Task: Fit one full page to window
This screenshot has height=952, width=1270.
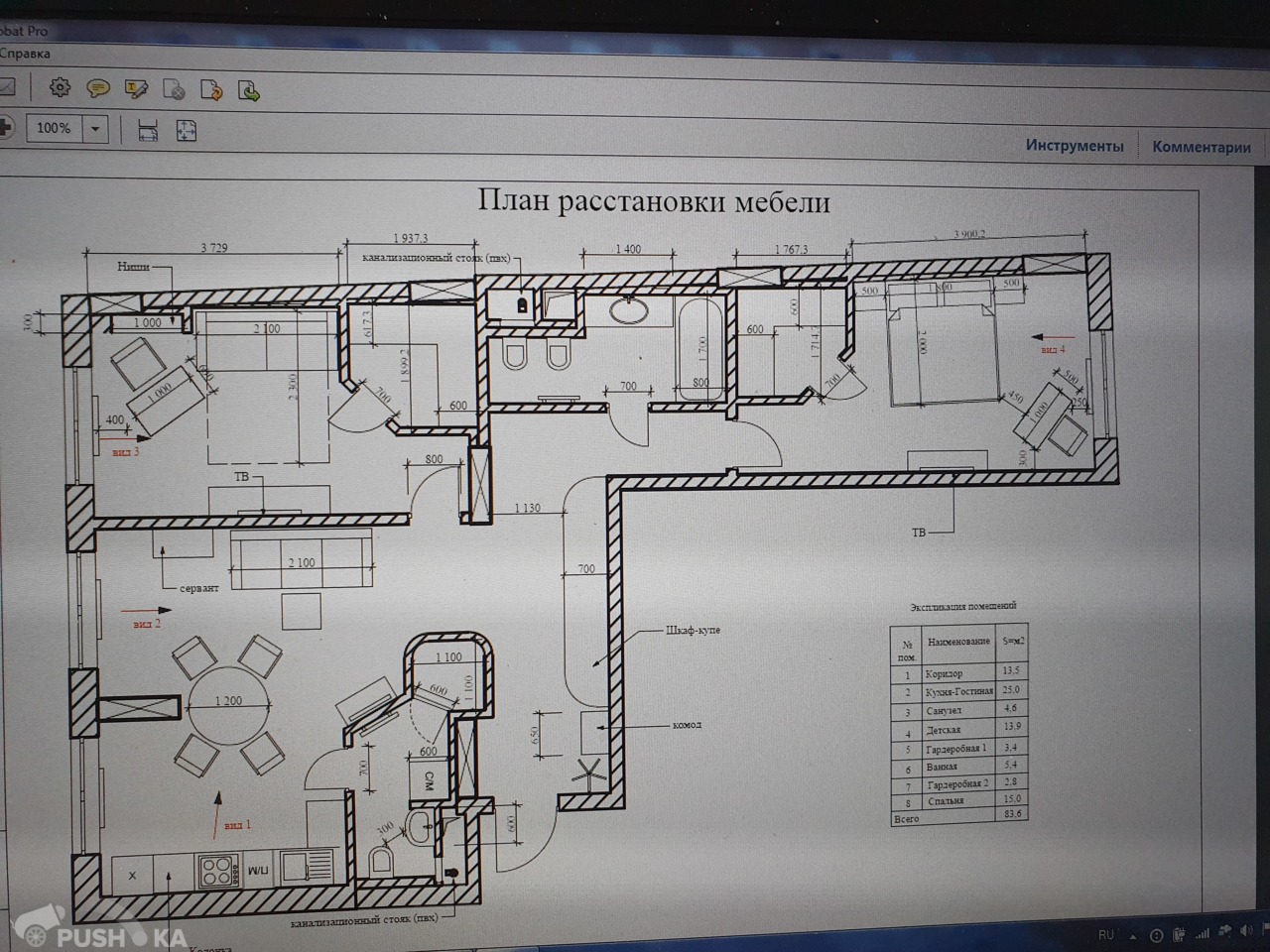Action: pyautogui.click(x=186, y=131)
